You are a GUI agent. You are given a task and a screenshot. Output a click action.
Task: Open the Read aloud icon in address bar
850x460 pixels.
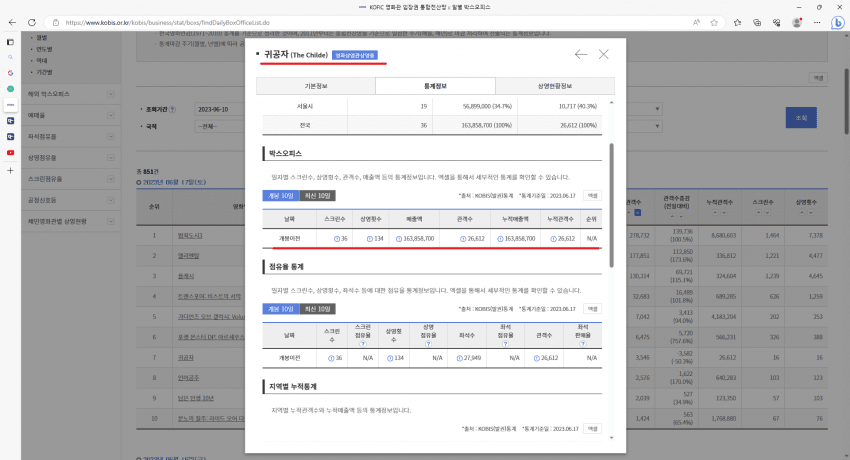coord(696,22)
